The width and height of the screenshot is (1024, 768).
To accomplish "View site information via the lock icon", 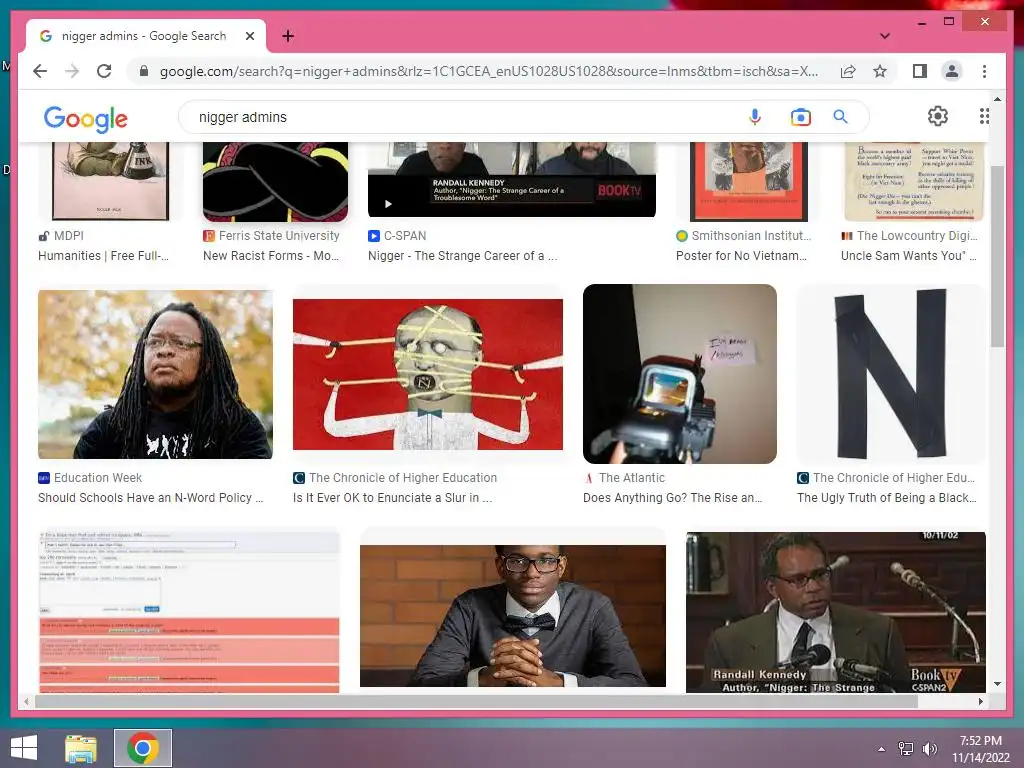I will (144, 71).
